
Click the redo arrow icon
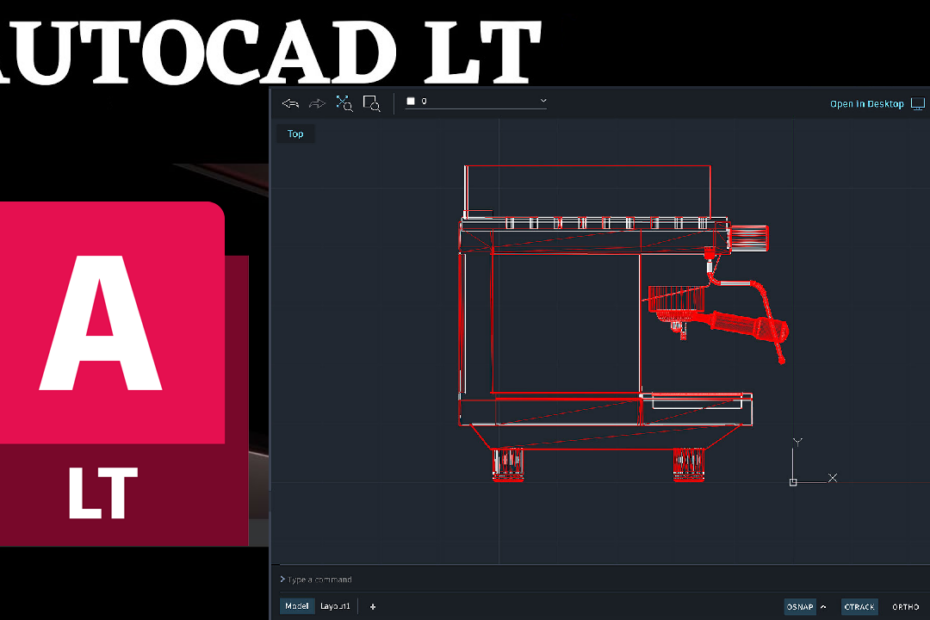click(317, 104)
